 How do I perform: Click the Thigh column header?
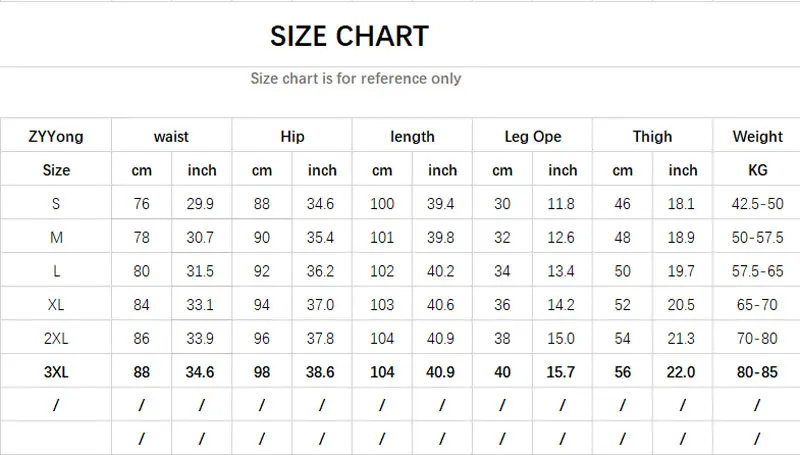click(x=652, y=137)
